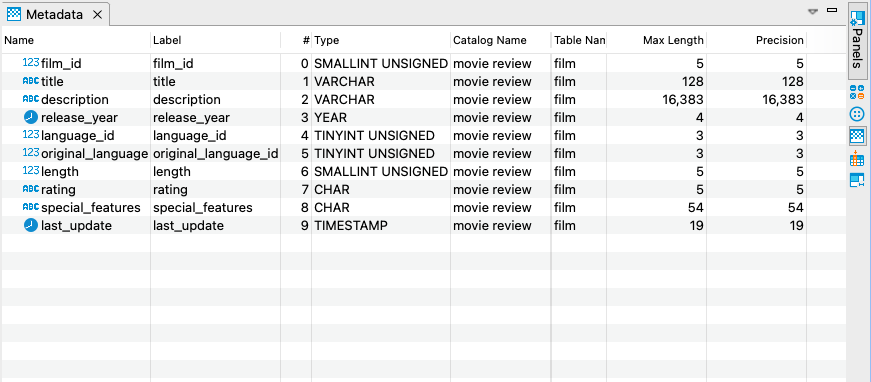This screenshot has width=871, height=382.
Task: Click the Precision column header
Action: [x=757, y=41]
